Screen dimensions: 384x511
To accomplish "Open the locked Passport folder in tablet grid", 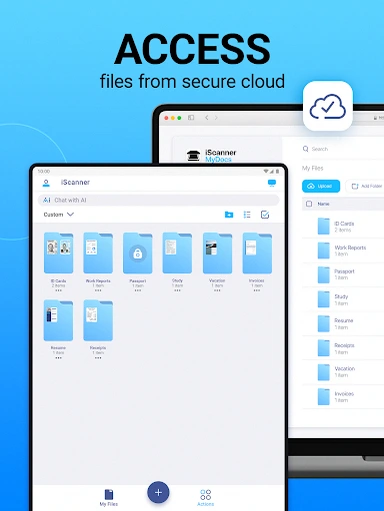I will pos(138,253).
